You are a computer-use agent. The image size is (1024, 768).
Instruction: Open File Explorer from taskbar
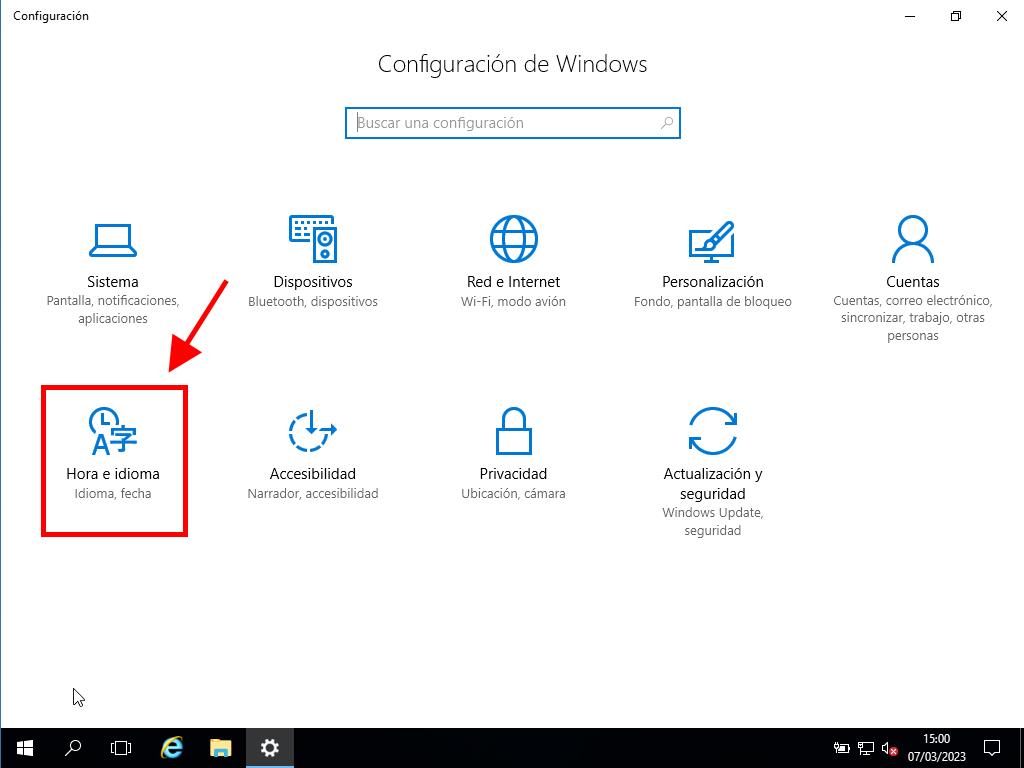tap(221, 747)
